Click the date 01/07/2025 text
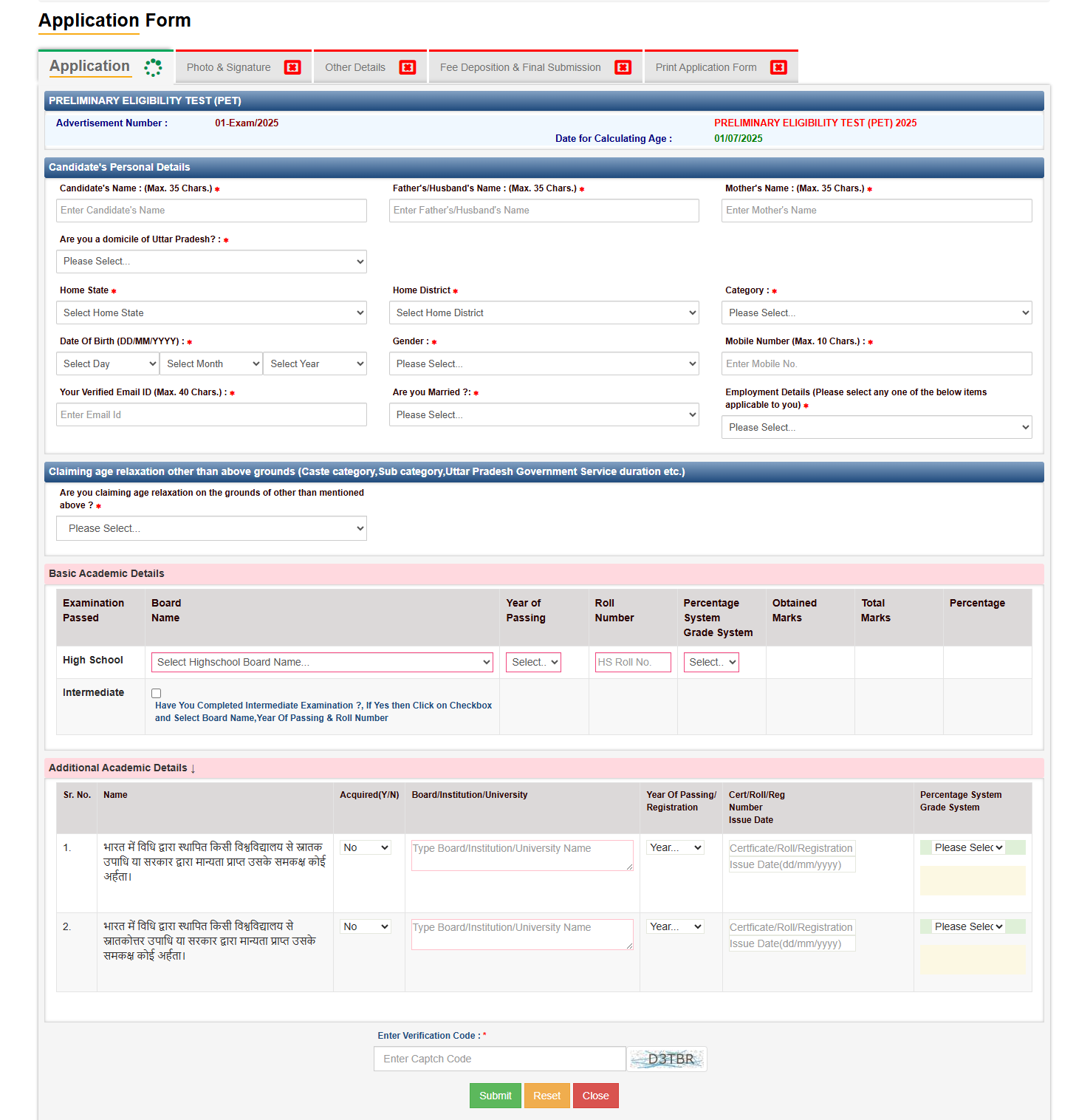Image resolution: width=1076 pixels, height=1120 pixels. tap(739, 138)
